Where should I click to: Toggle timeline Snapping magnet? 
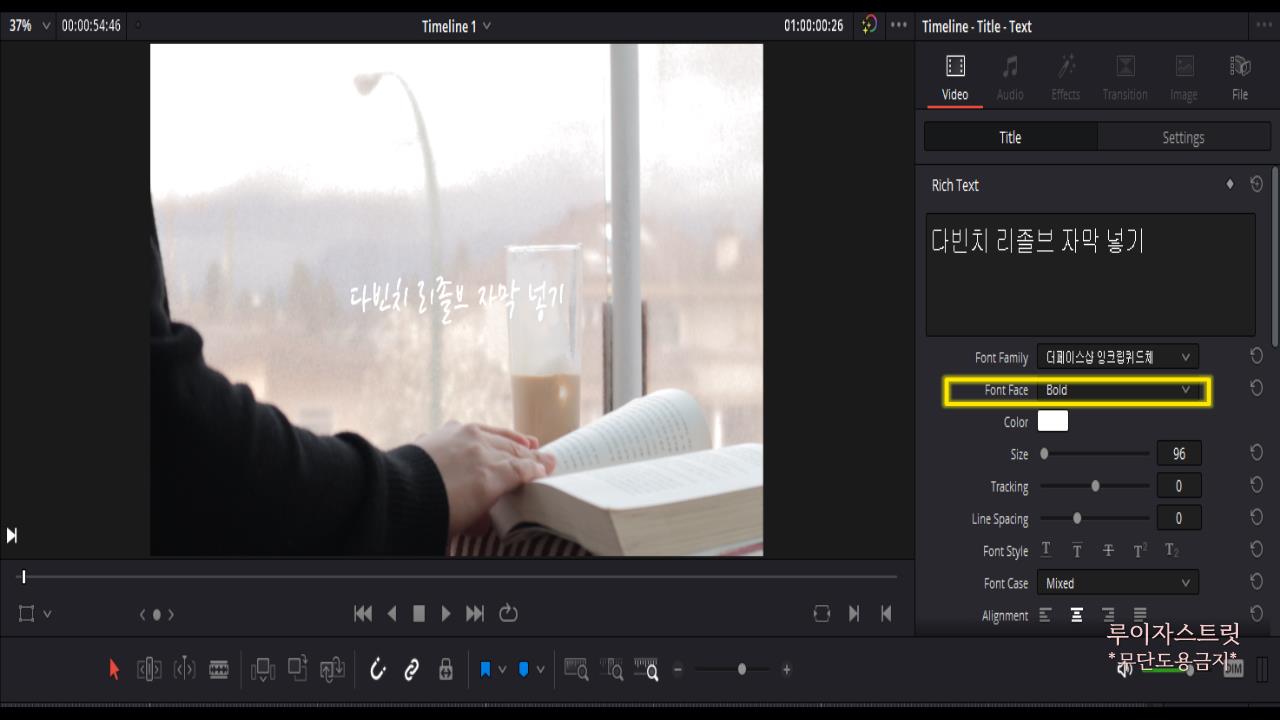click(x=377, y=670)
